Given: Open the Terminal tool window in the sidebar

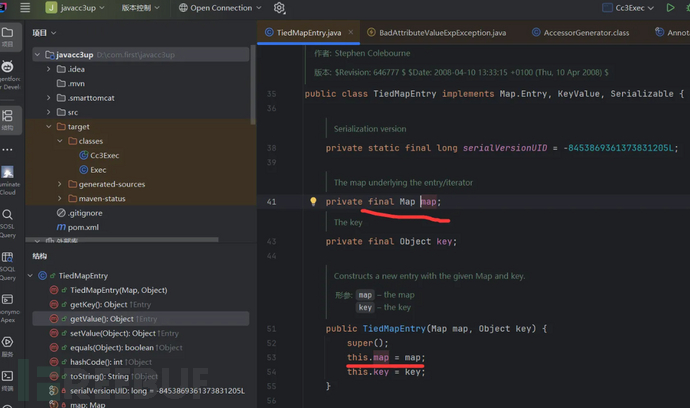Looking at the screenshot, I should click(x=8, y=375).
